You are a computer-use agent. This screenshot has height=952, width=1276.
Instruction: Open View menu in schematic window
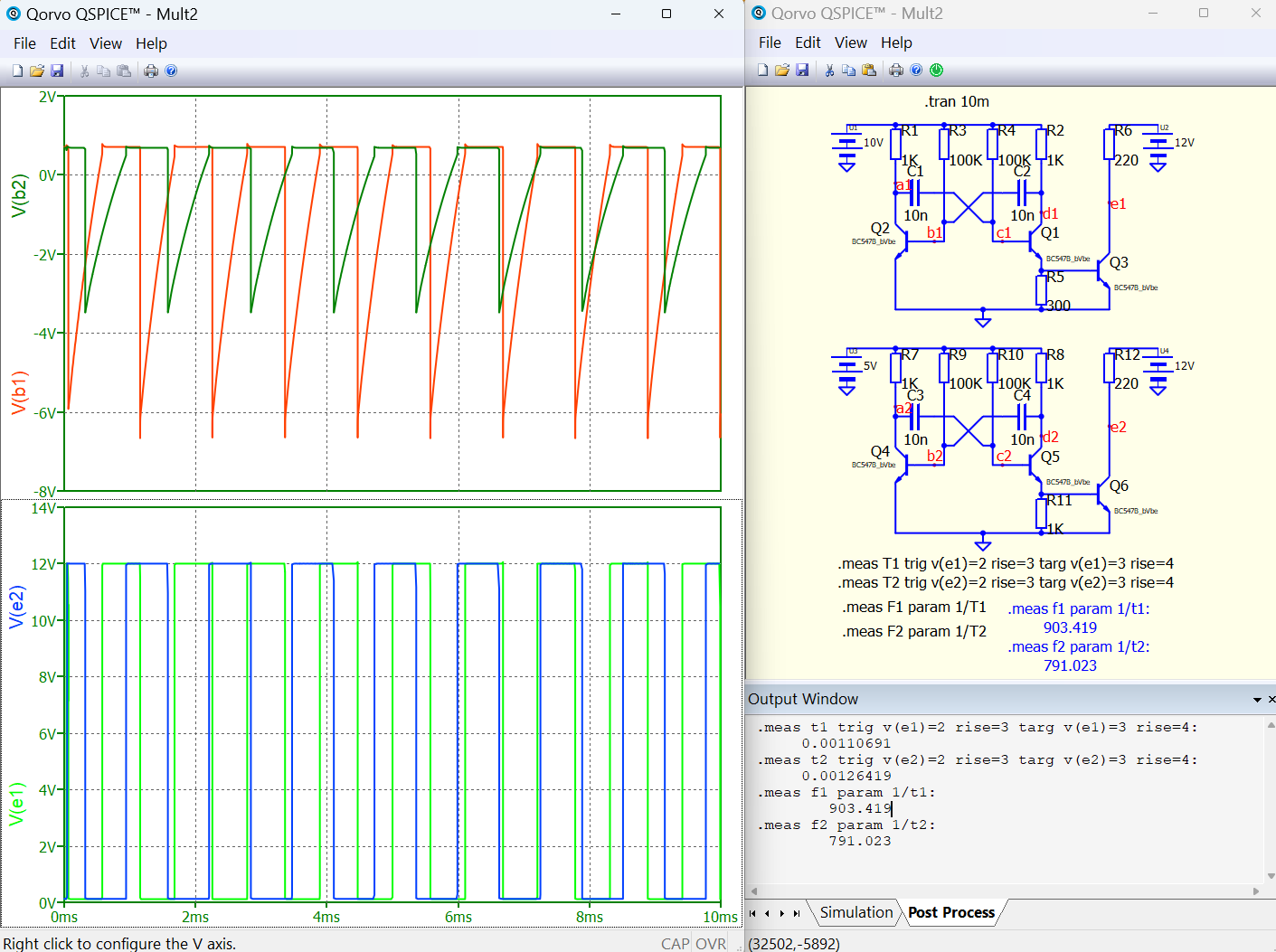point(850,42)
